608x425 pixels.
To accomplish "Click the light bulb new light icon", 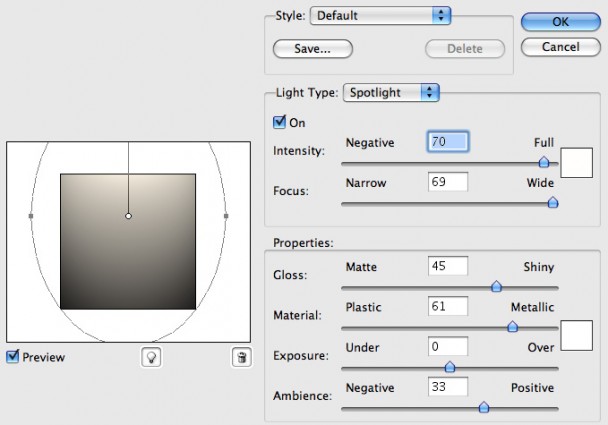I will click(151, 357).
